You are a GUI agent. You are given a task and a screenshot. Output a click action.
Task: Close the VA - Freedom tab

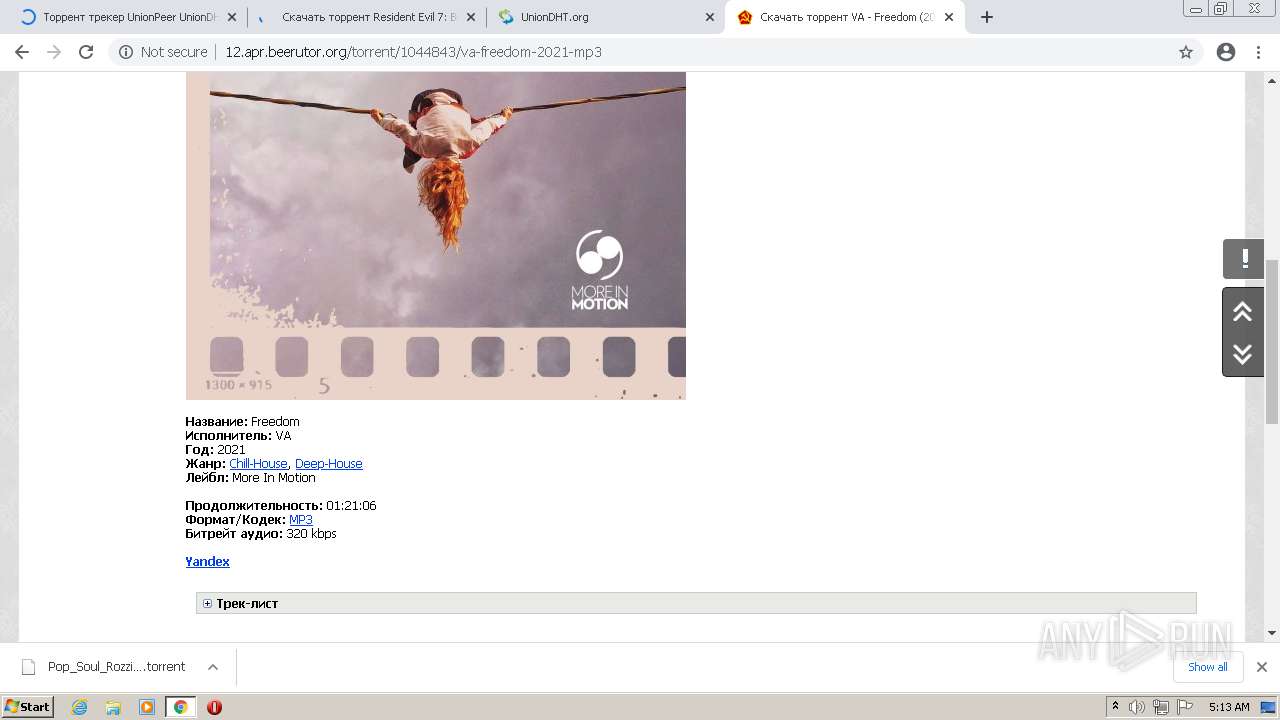949,17
